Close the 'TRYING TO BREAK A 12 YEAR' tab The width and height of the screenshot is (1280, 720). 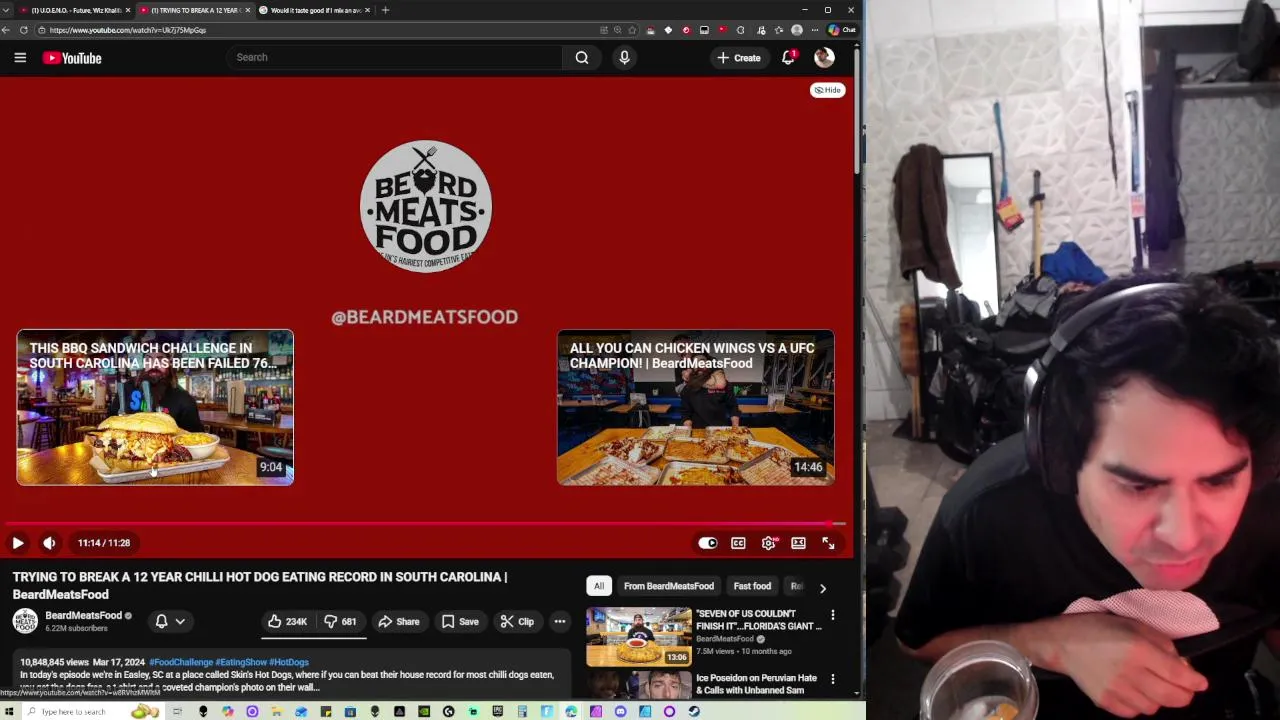pyautogui.click(x=248, y=10)
